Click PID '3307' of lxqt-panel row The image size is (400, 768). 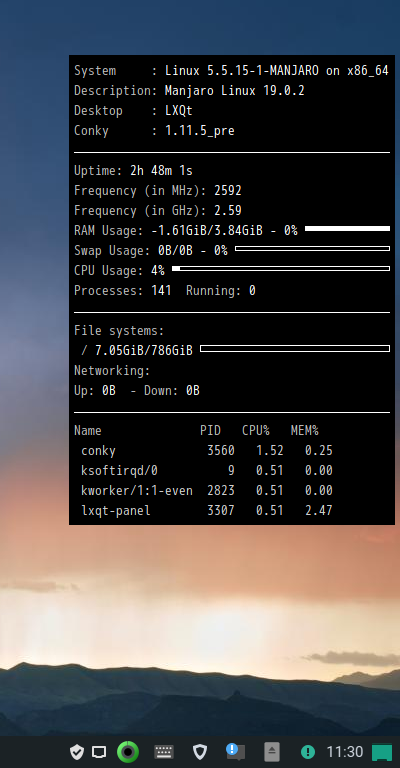pyautogui.click(x=221, y=511)
